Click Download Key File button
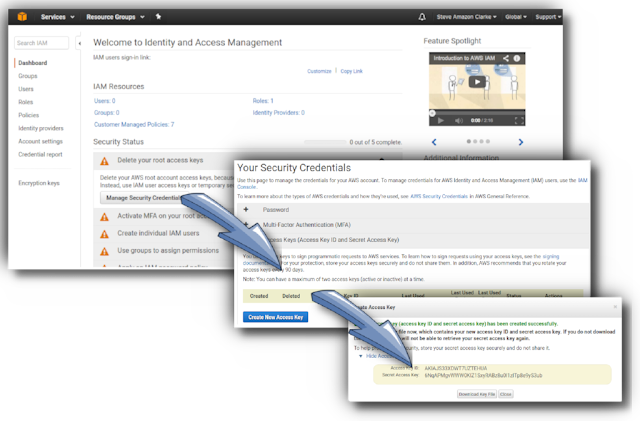The height and width of the screenshot is (421, 640). (x=477, y=394)
